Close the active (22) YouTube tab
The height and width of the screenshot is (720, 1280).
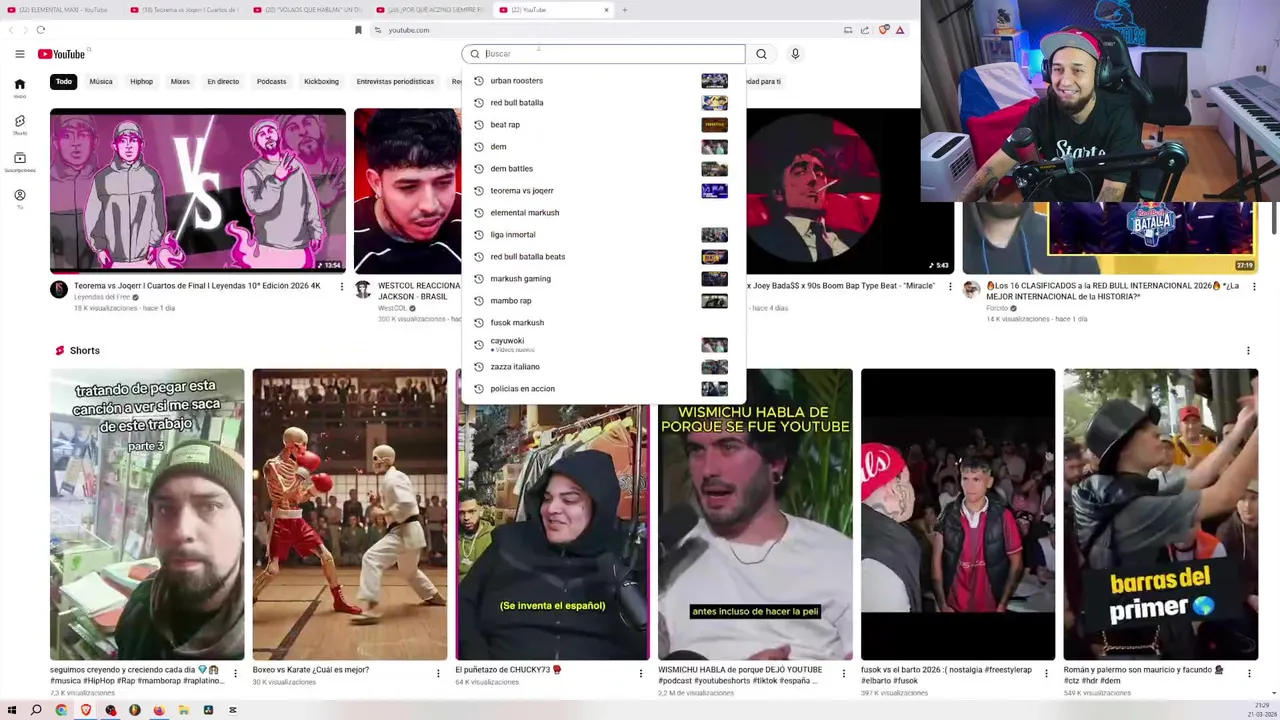point(606,10)
